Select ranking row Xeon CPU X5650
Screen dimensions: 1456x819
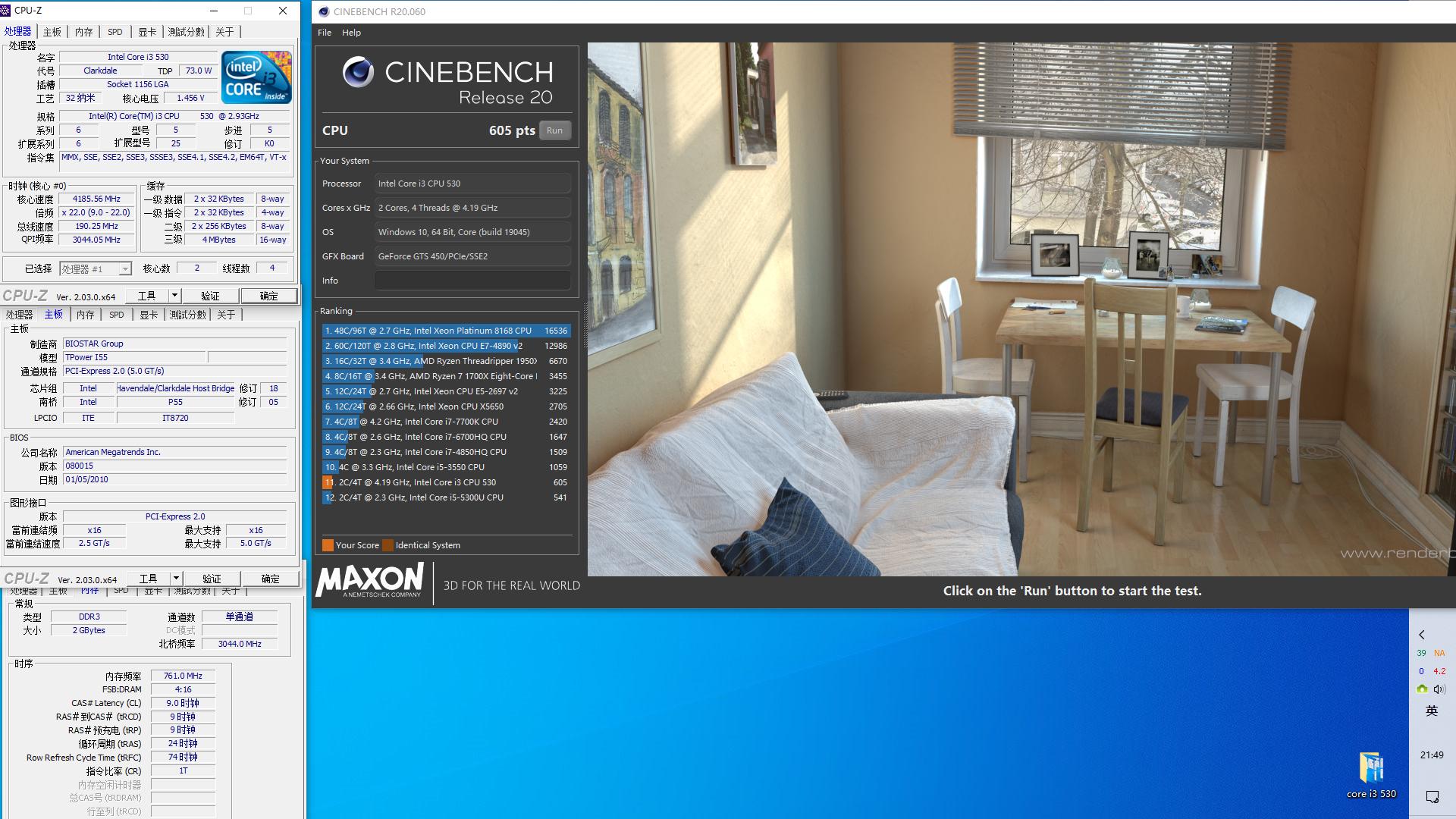pyautogui.click(x=446, y=406)
